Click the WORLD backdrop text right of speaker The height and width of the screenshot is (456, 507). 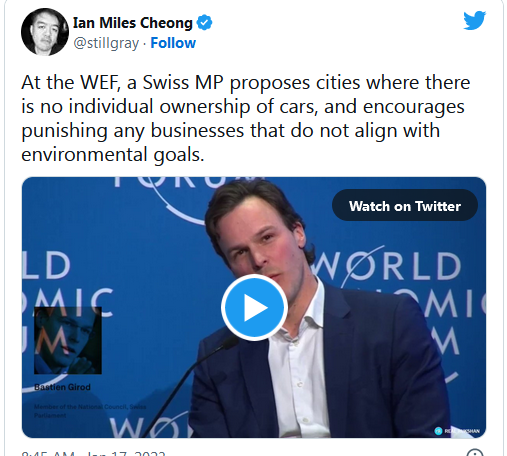[387, 266]
